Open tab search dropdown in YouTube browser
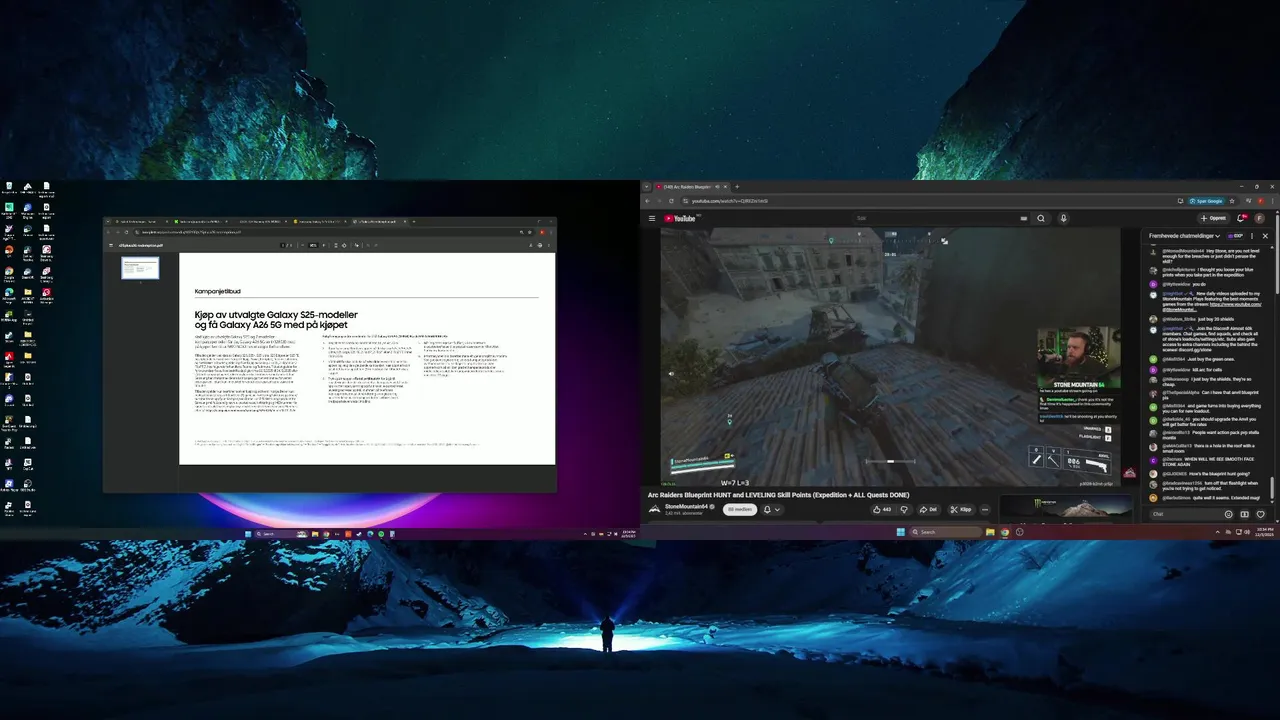Screen dimensions: 1280x720 click(x=646, y=187)
